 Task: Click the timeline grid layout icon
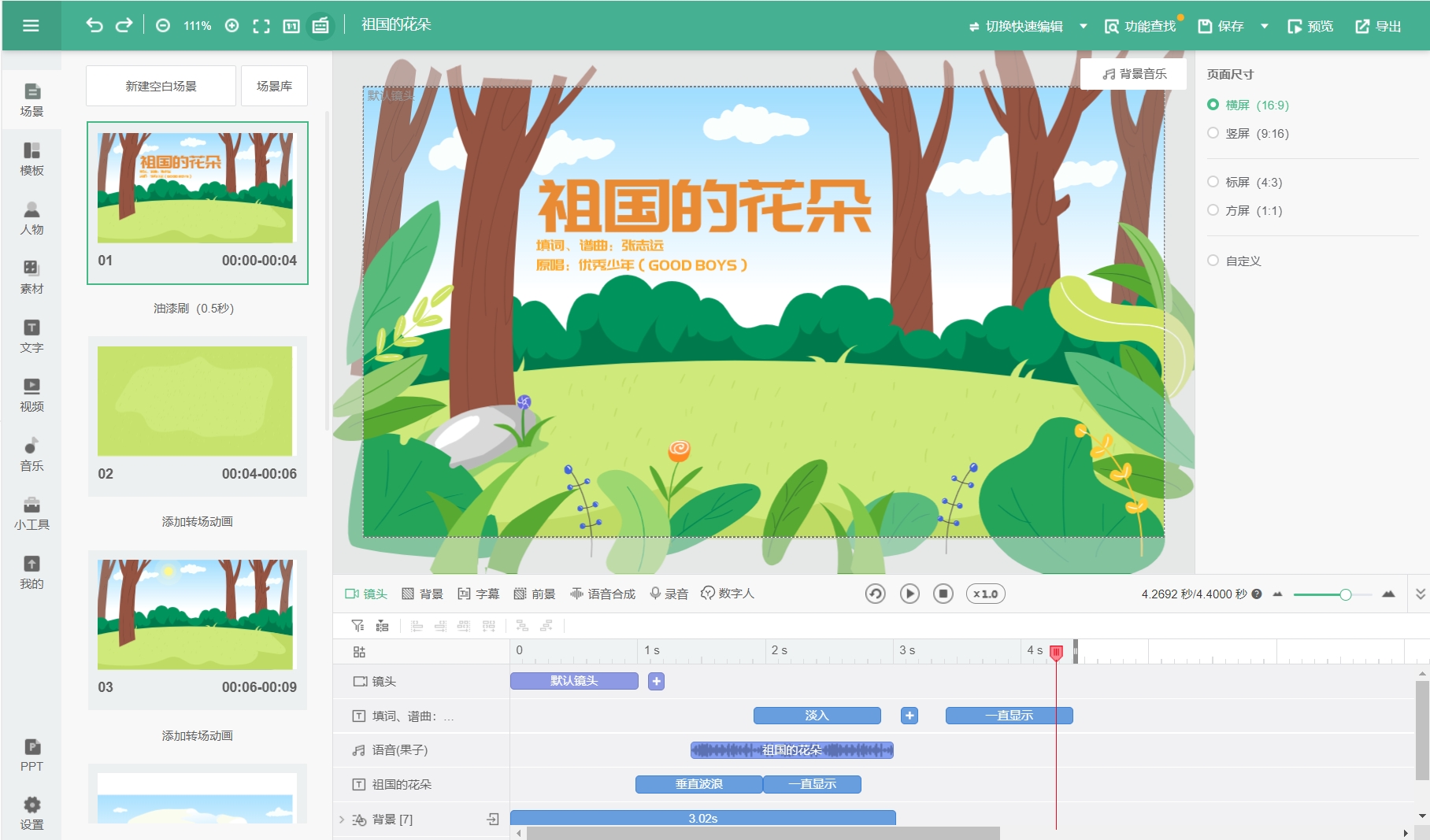coord(359,652)
